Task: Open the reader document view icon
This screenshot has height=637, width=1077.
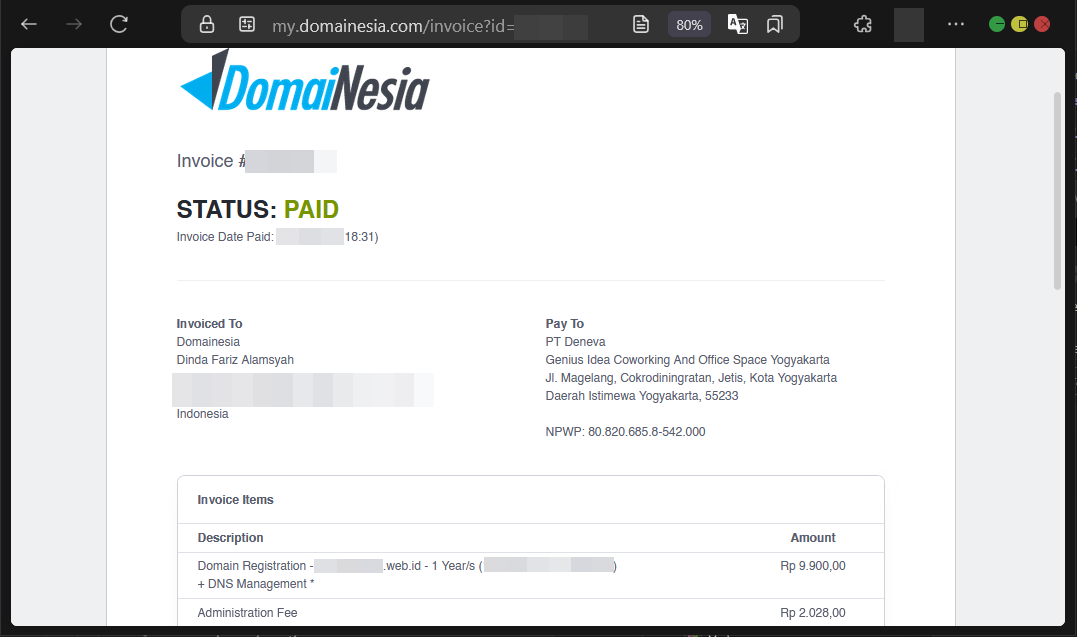Action: click(640, 23)
